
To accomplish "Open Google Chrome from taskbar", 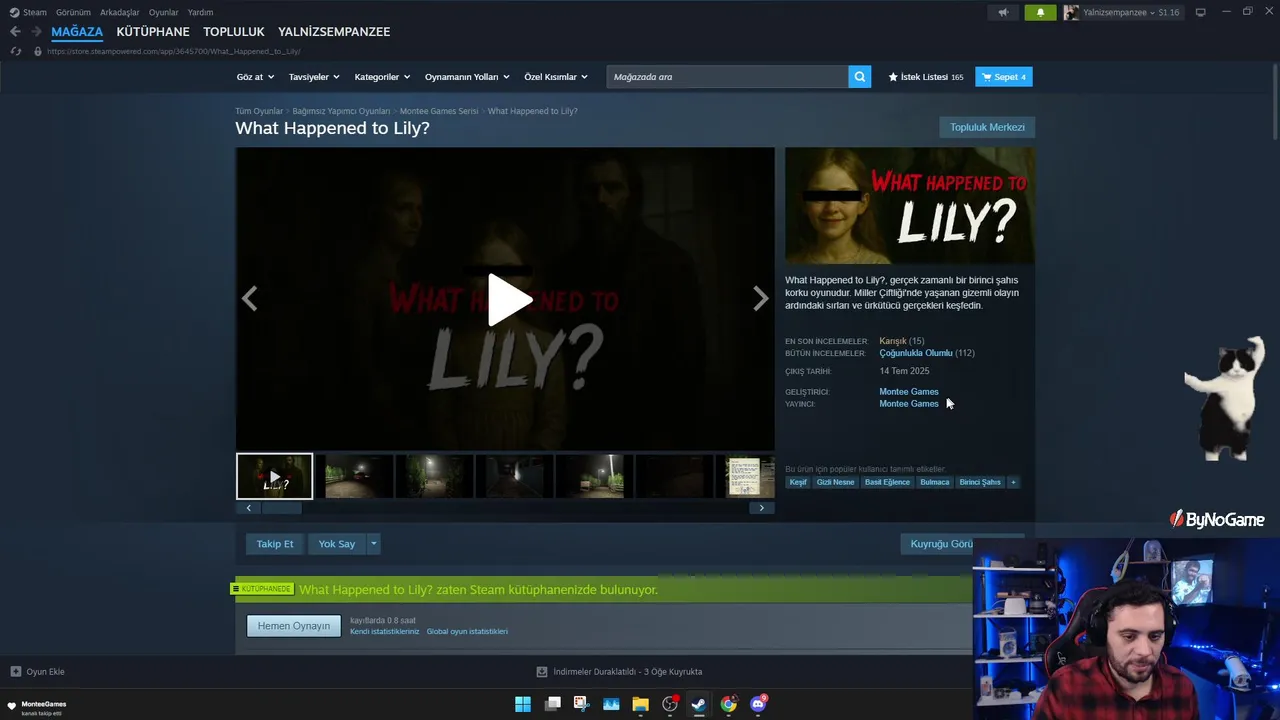I will pos(729,704).
